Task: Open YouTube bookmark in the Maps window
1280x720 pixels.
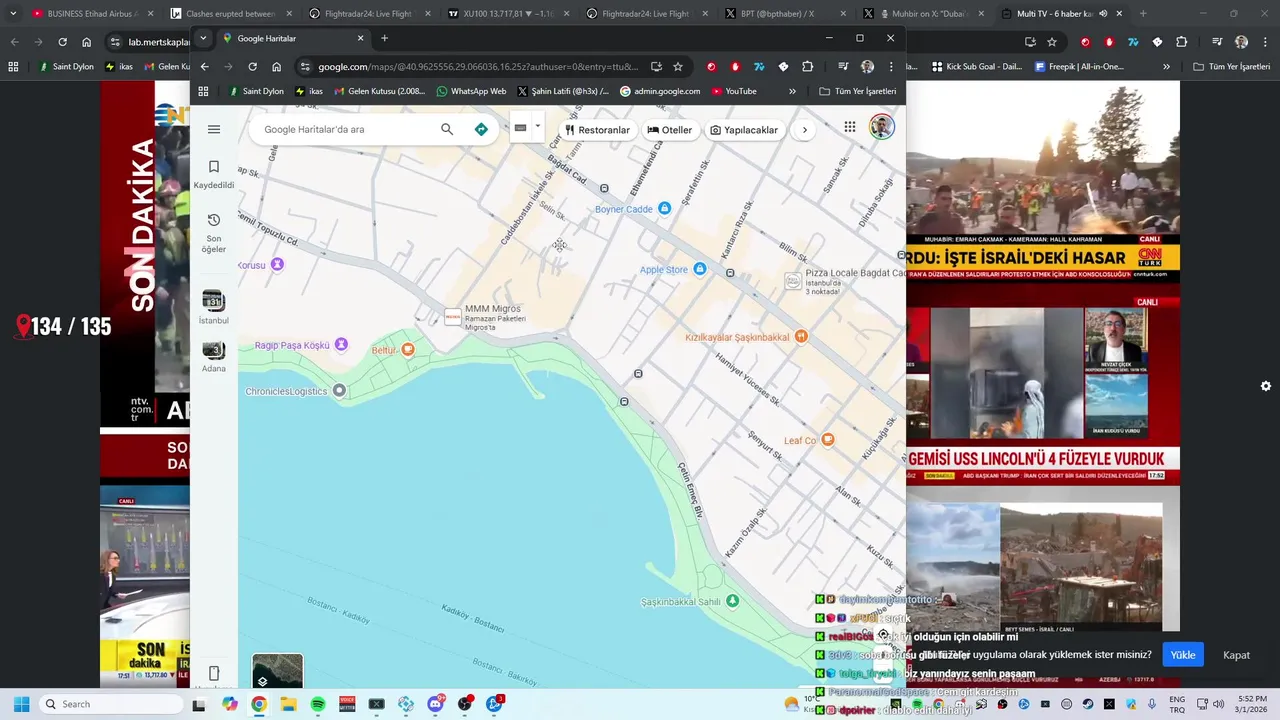Action: coord(734,91)
